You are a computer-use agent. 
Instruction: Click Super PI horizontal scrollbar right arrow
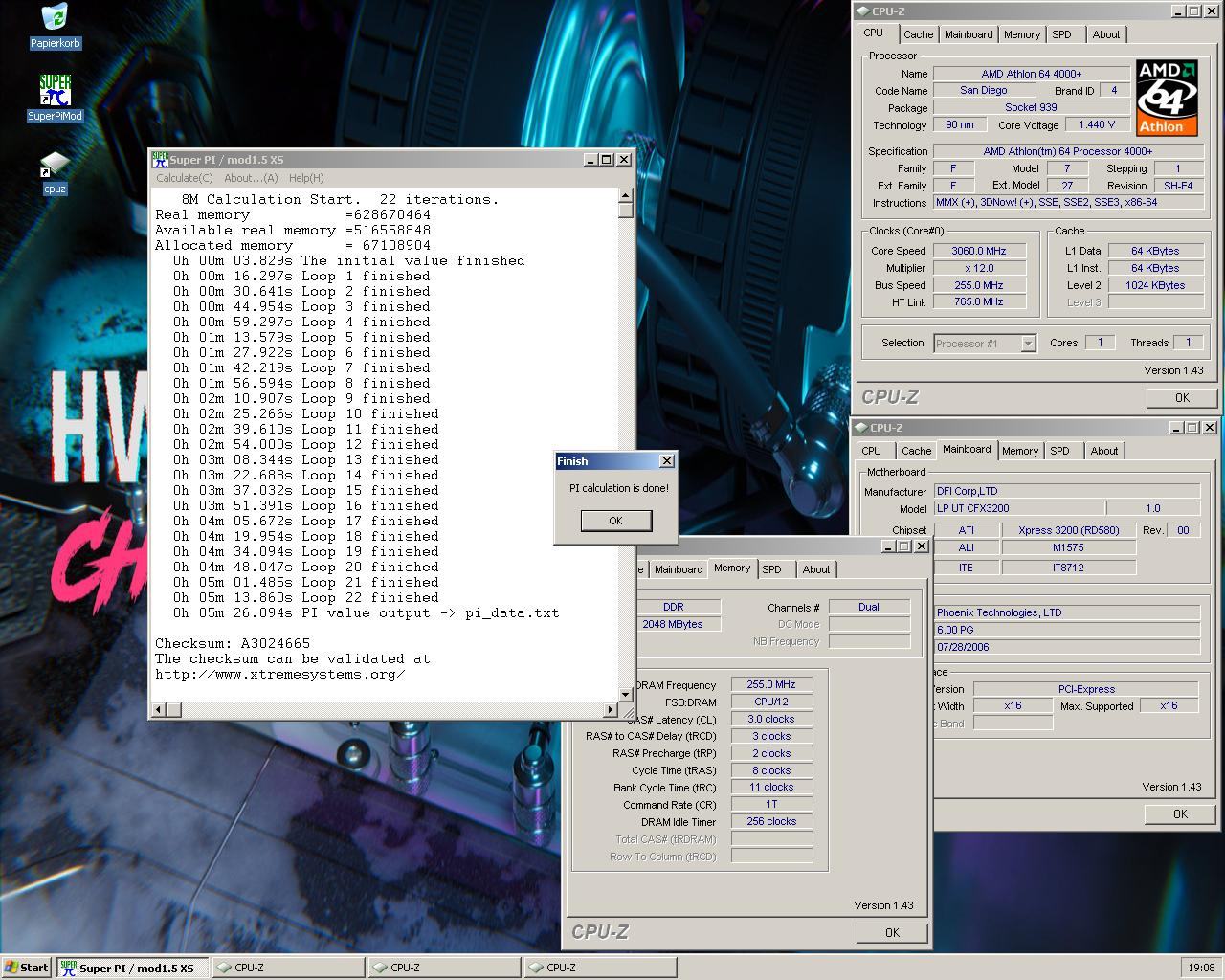click(x=611, y=709)
